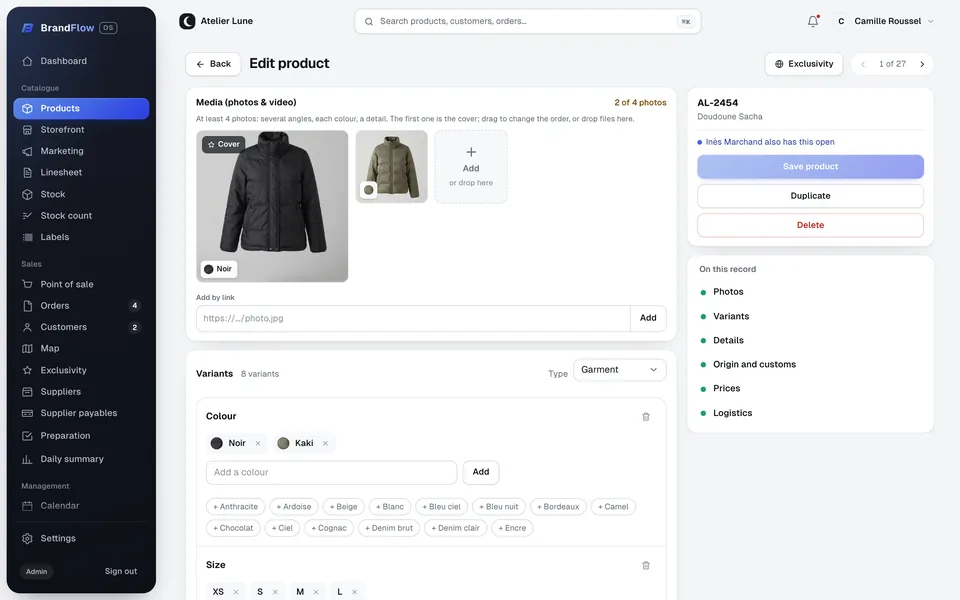This screenshot has width=960, height=600.
Task: Click the BrandFlow logo icon
Action: (x=28, y=28)
